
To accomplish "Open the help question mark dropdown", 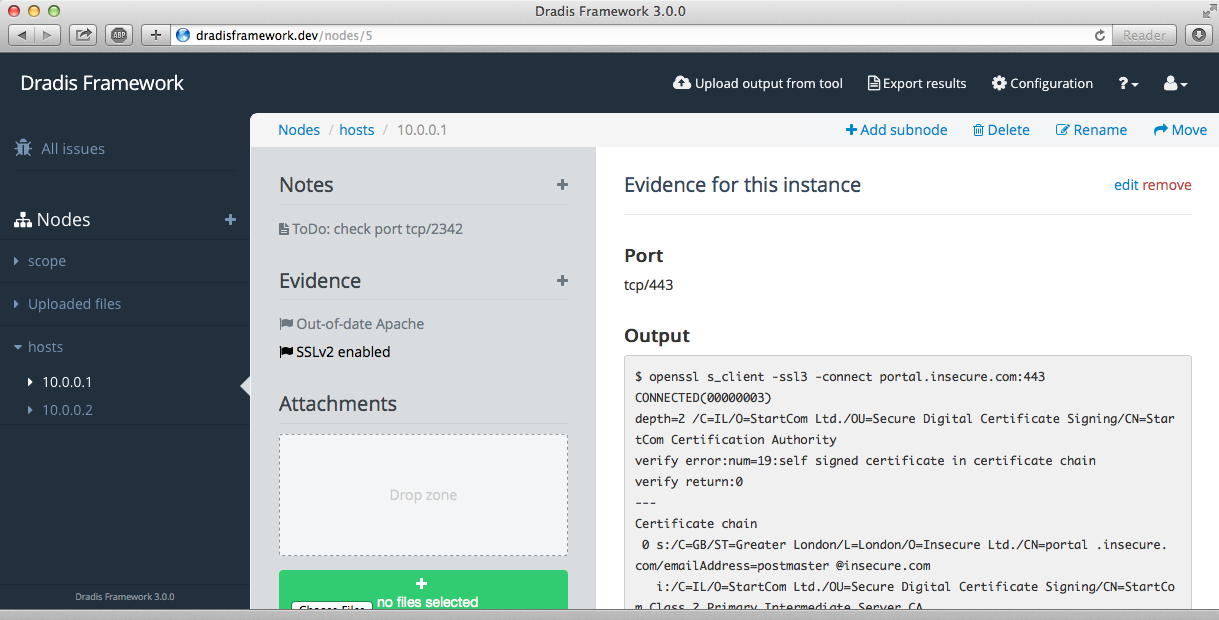I will [1128, 84].
